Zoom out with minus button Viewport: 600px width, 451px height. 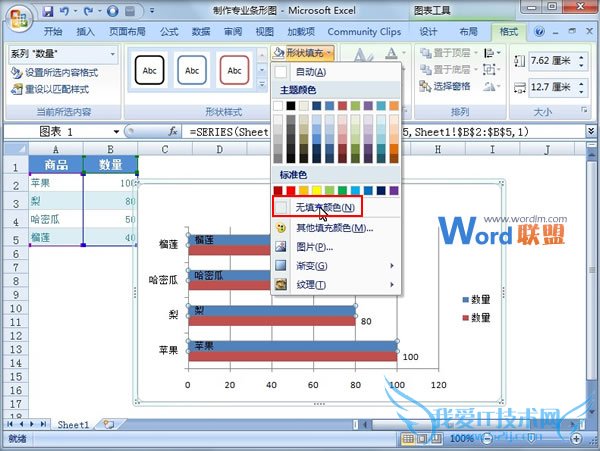486,438
